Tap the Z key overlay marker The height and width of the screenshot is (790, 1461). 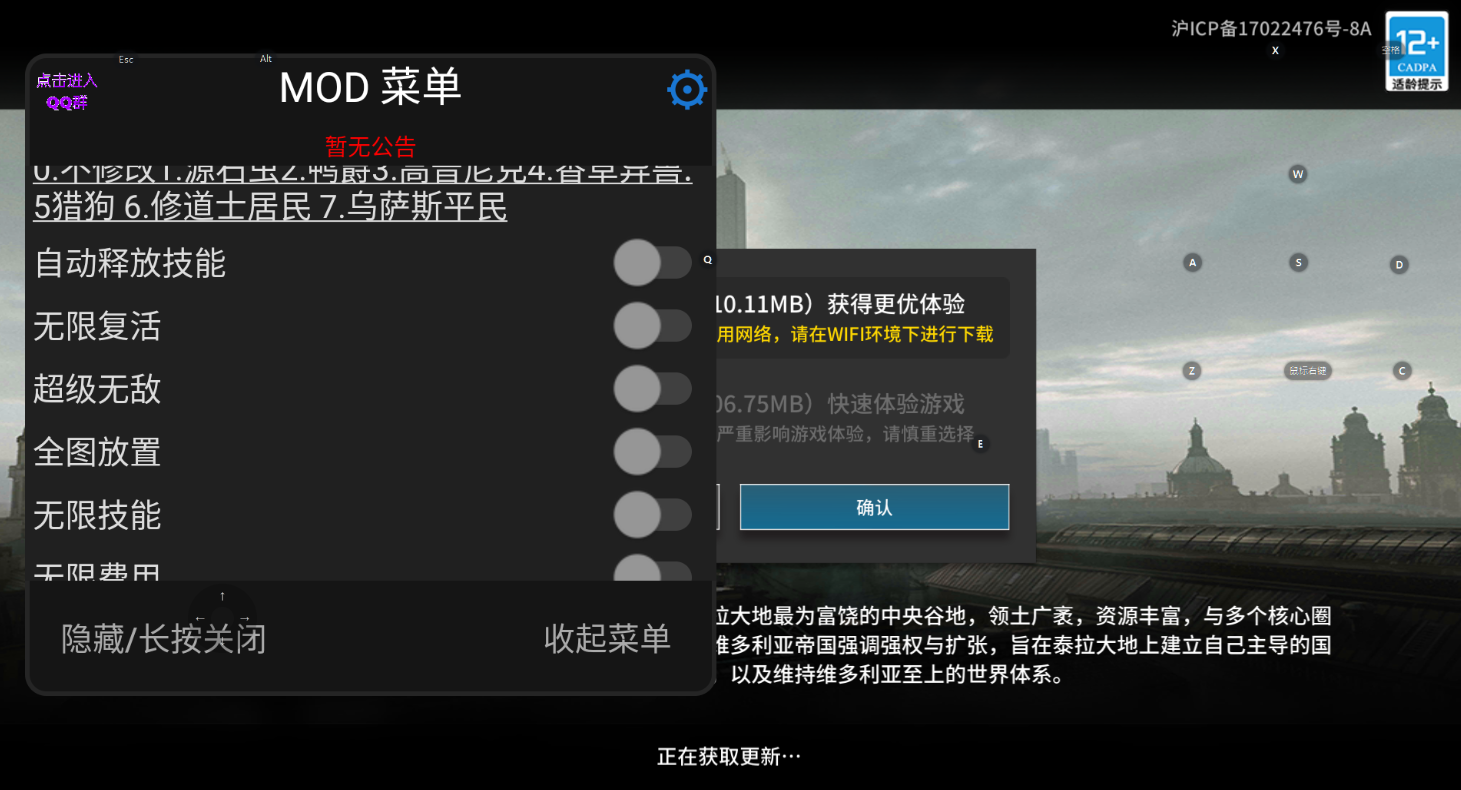click(1191, 371)
